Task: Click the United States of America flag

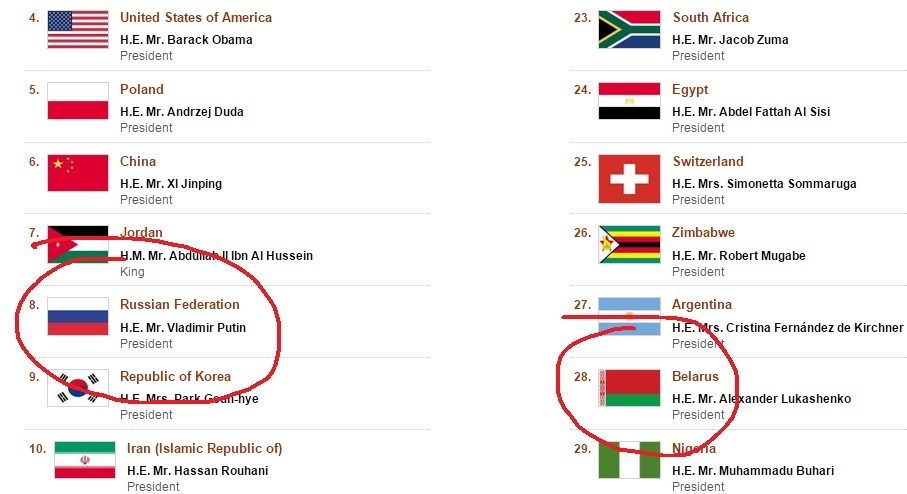Action: click(x=78, y=29)
